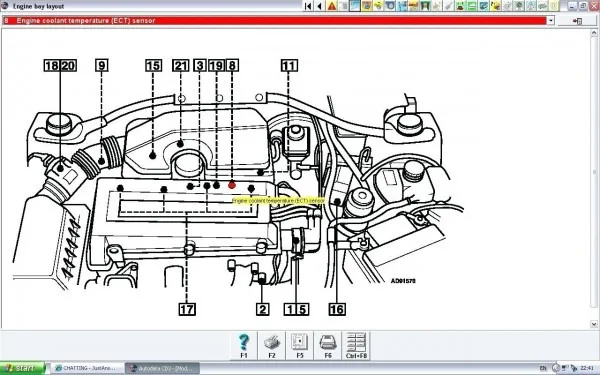Open Help with the F1 question mark

tap(244, 346)
